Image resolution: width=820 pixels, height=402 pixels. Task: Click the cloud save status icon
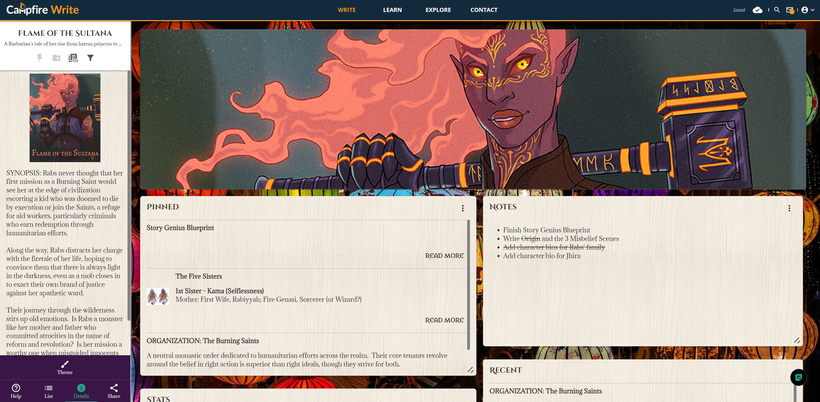pos(757,10)
